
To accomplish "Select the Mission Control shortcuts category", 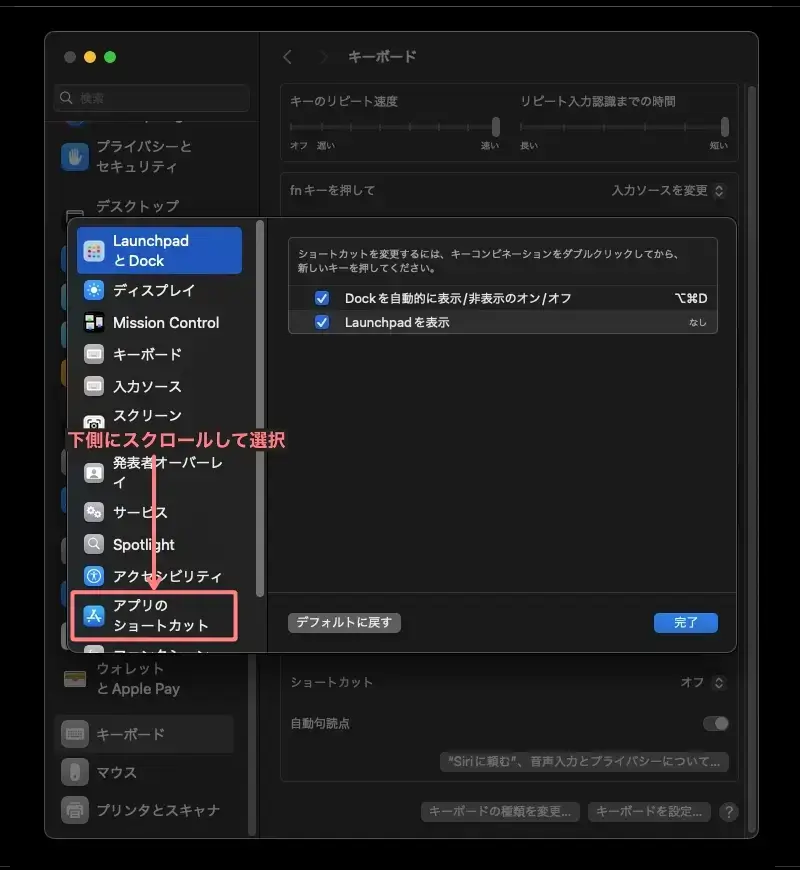I will tap(166, 322).
